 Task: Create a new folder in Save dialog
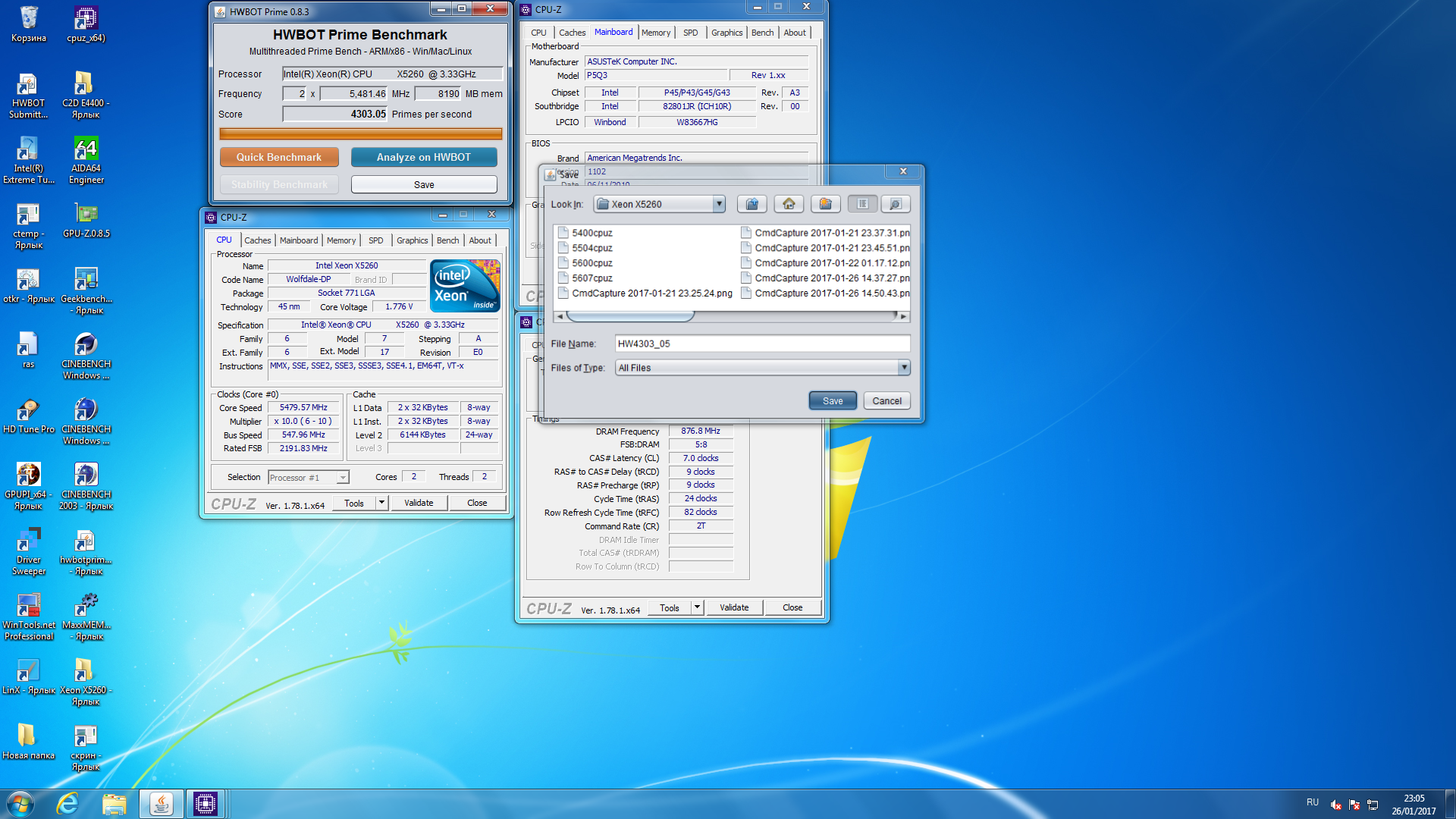tap(825, 204)
